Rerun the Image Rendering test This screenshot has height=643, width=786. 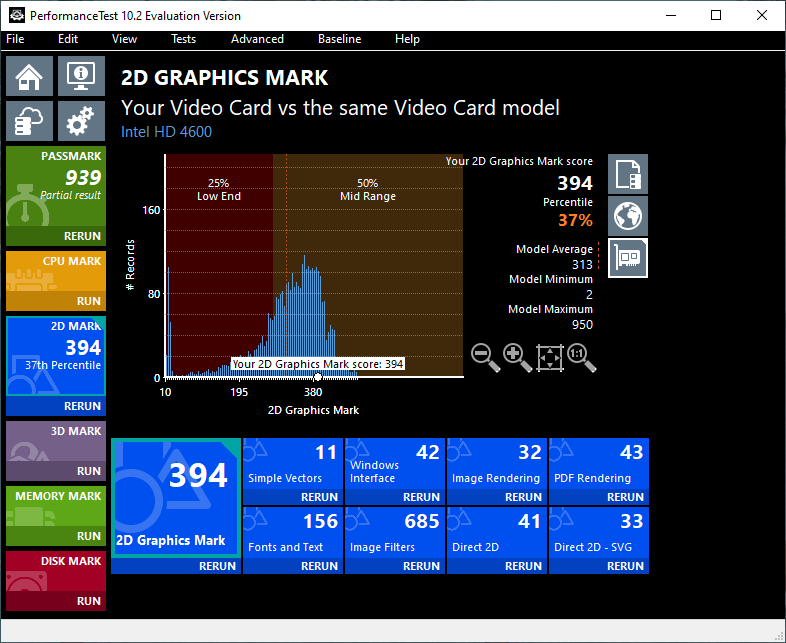pyautogui.click(x=497, y=497)
